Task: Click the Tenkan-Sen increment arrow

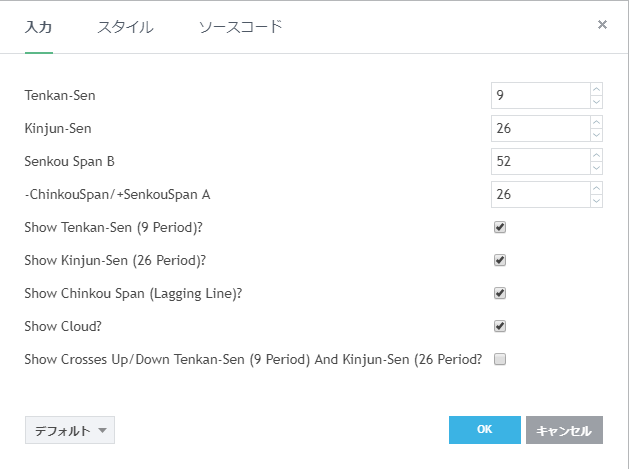Action: pos(597,89)
